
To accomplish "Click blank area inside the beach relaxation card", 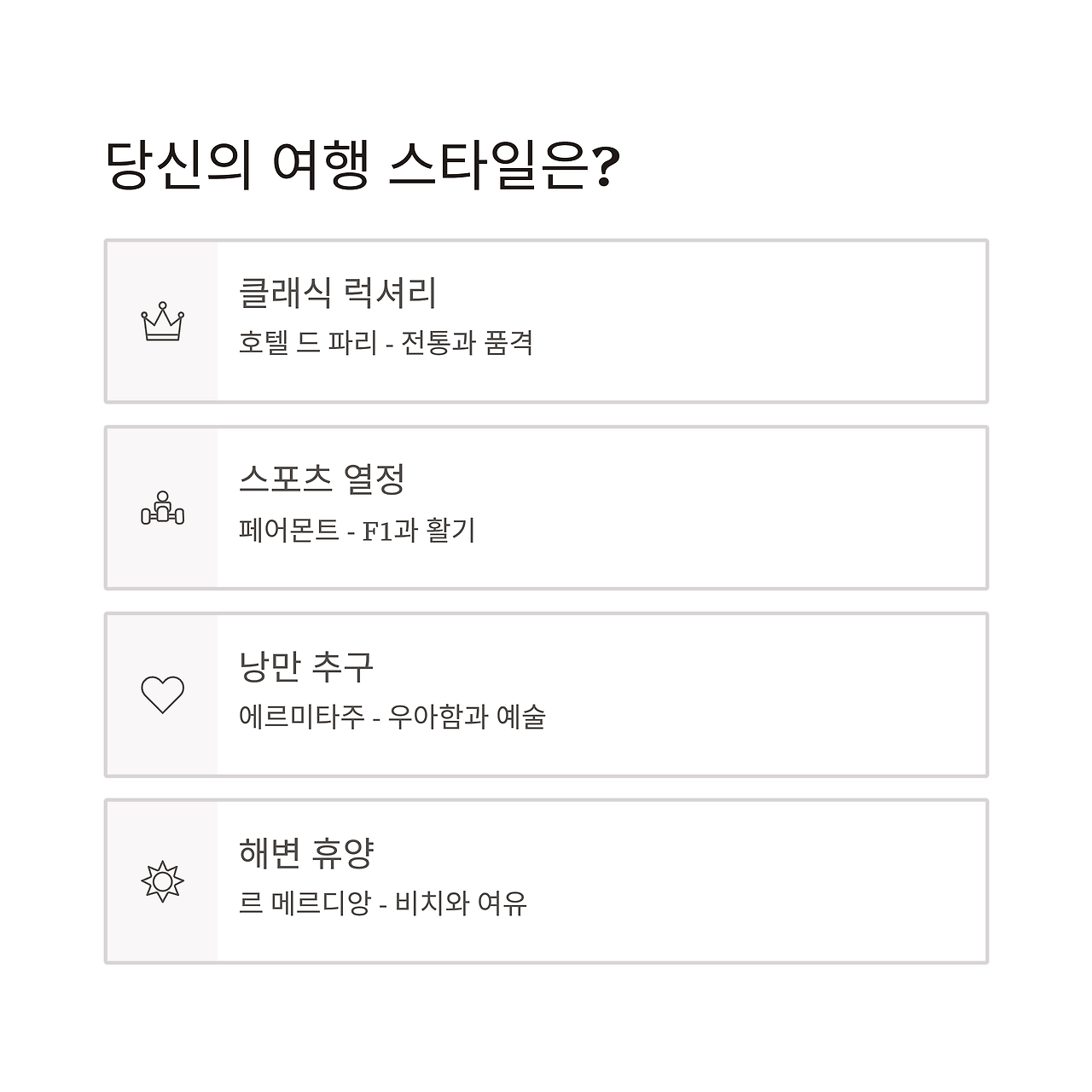I will 759,881.
